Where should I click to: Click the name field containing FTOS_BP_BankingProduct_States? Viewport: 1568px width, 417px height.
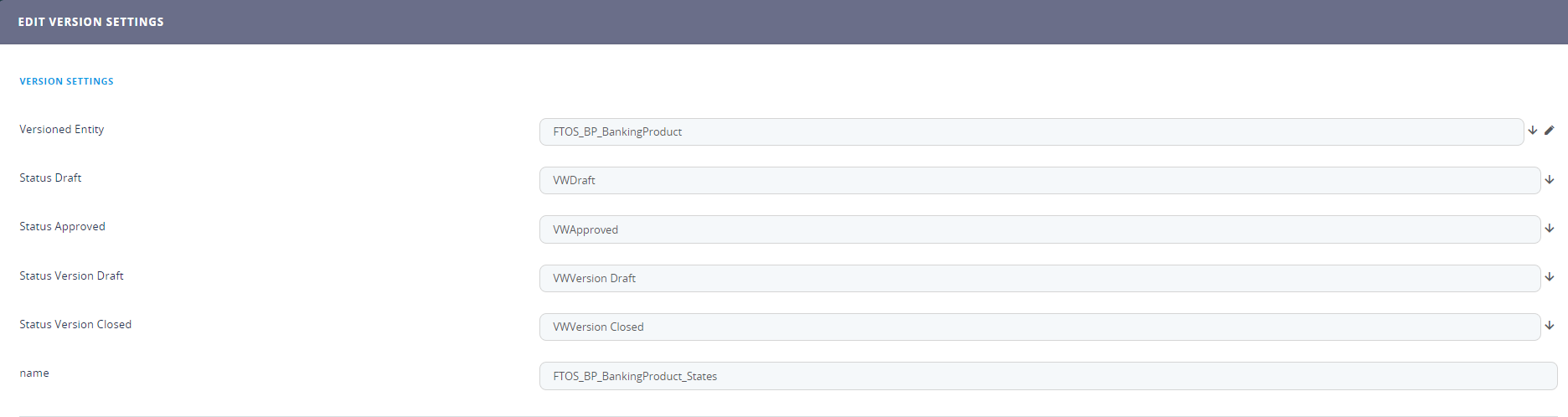(1047, 376)
